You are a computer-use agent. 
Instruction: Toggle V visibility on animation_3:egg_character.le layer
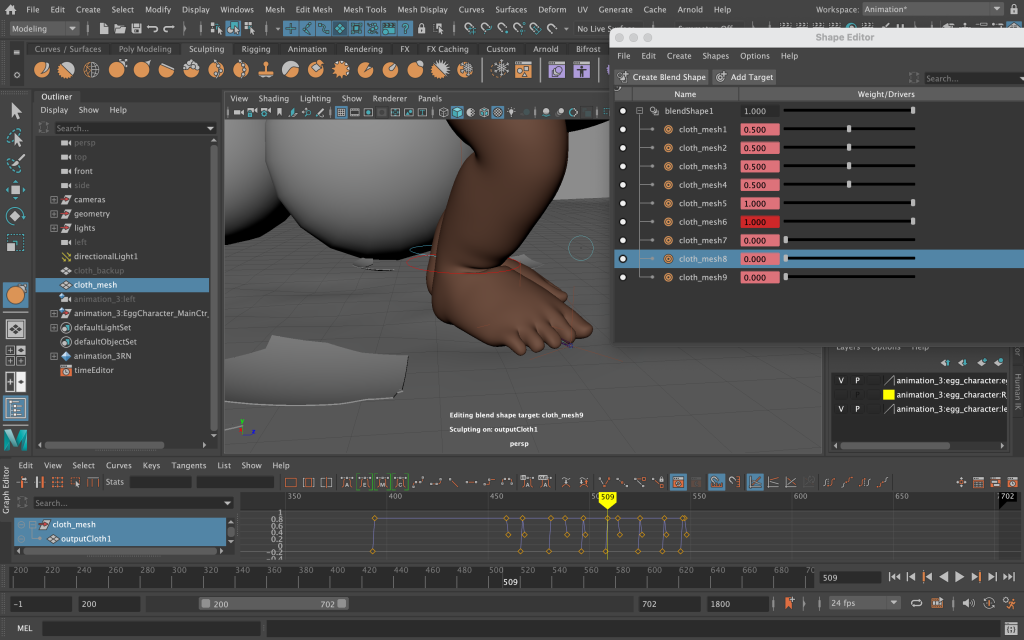point(841,409)
